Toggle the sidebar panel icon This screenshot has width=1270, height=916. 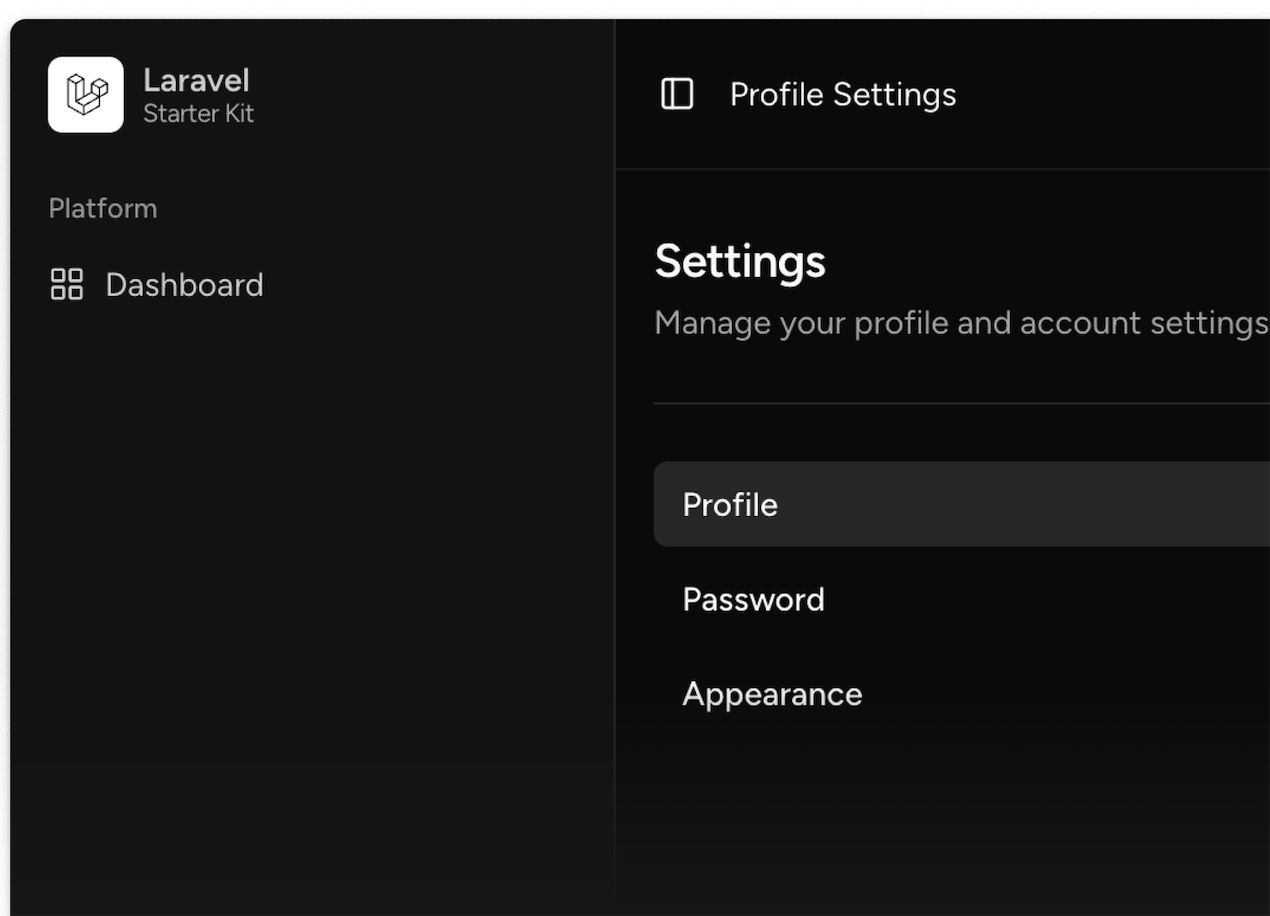[677, 94]
